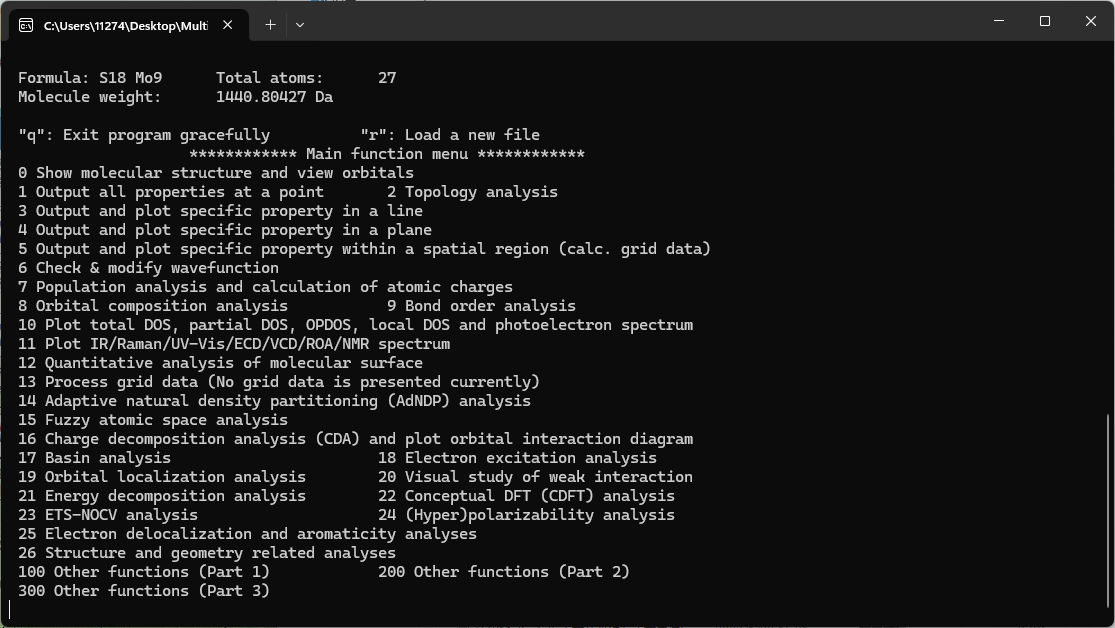Minimize the terminal window

[998, 21]
